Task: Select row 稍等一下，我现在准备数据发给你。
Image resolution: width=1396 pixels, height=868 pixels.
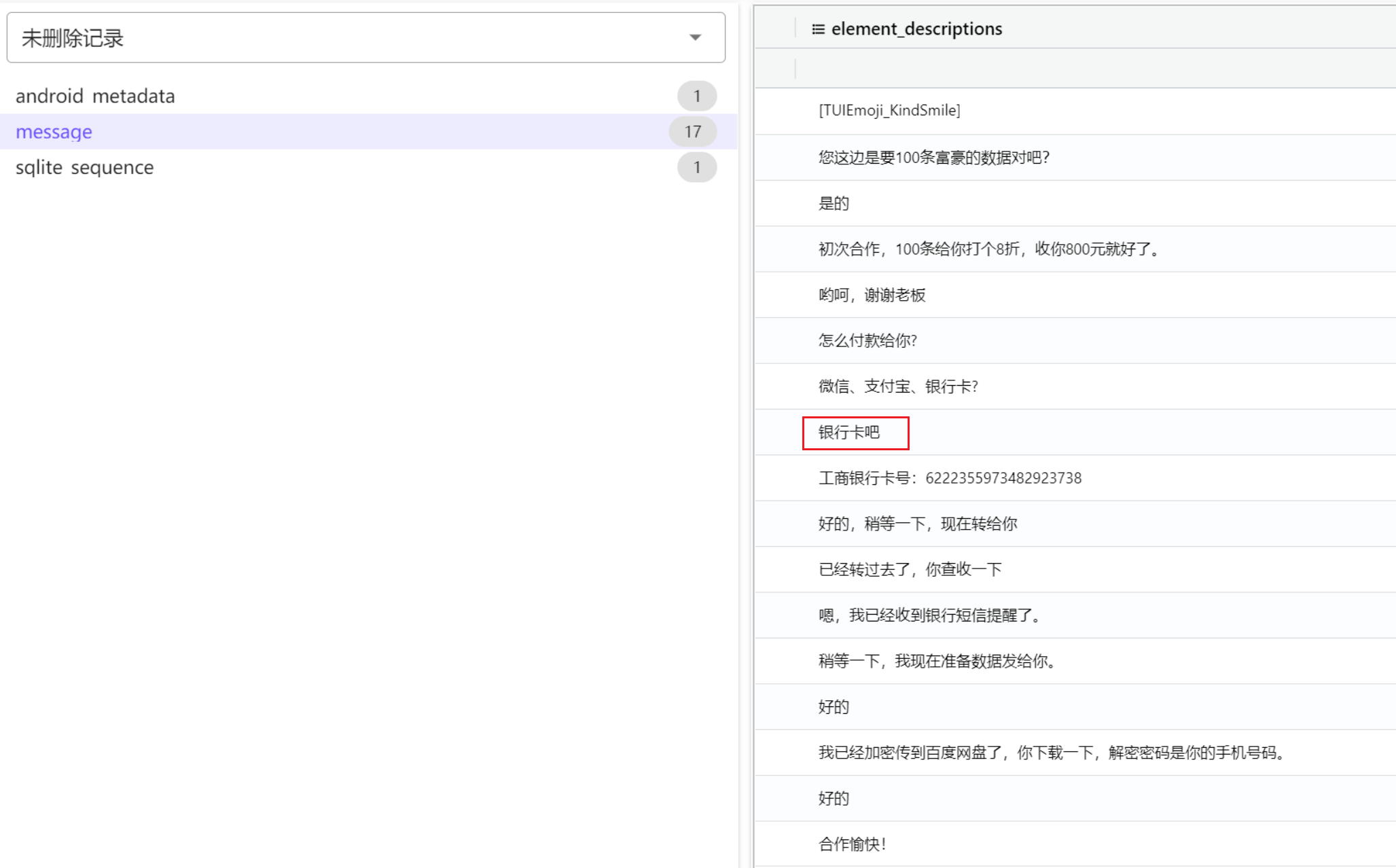Action: 1075,661
